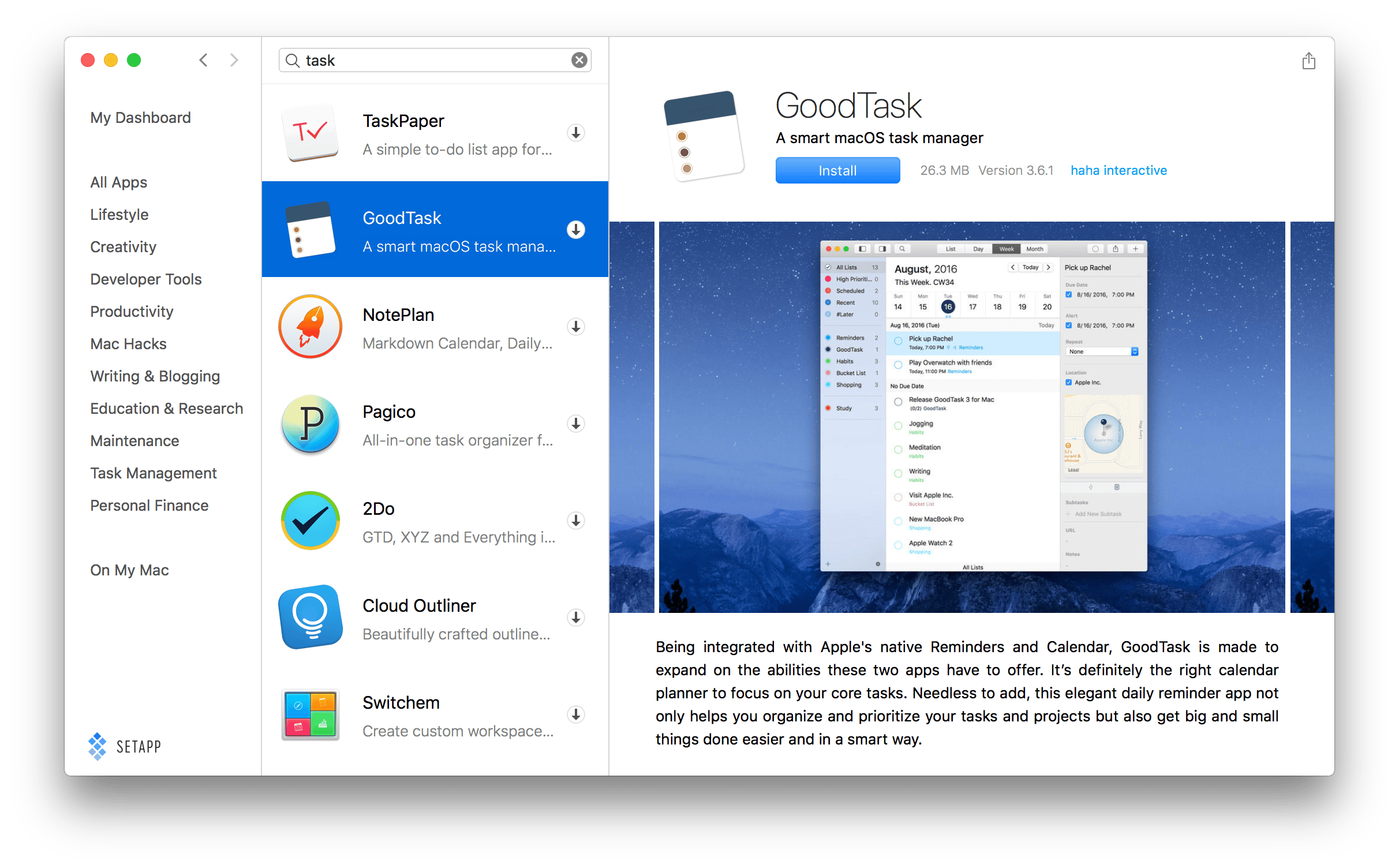Download TaskPaper with its arrow icon

[576, 133]
